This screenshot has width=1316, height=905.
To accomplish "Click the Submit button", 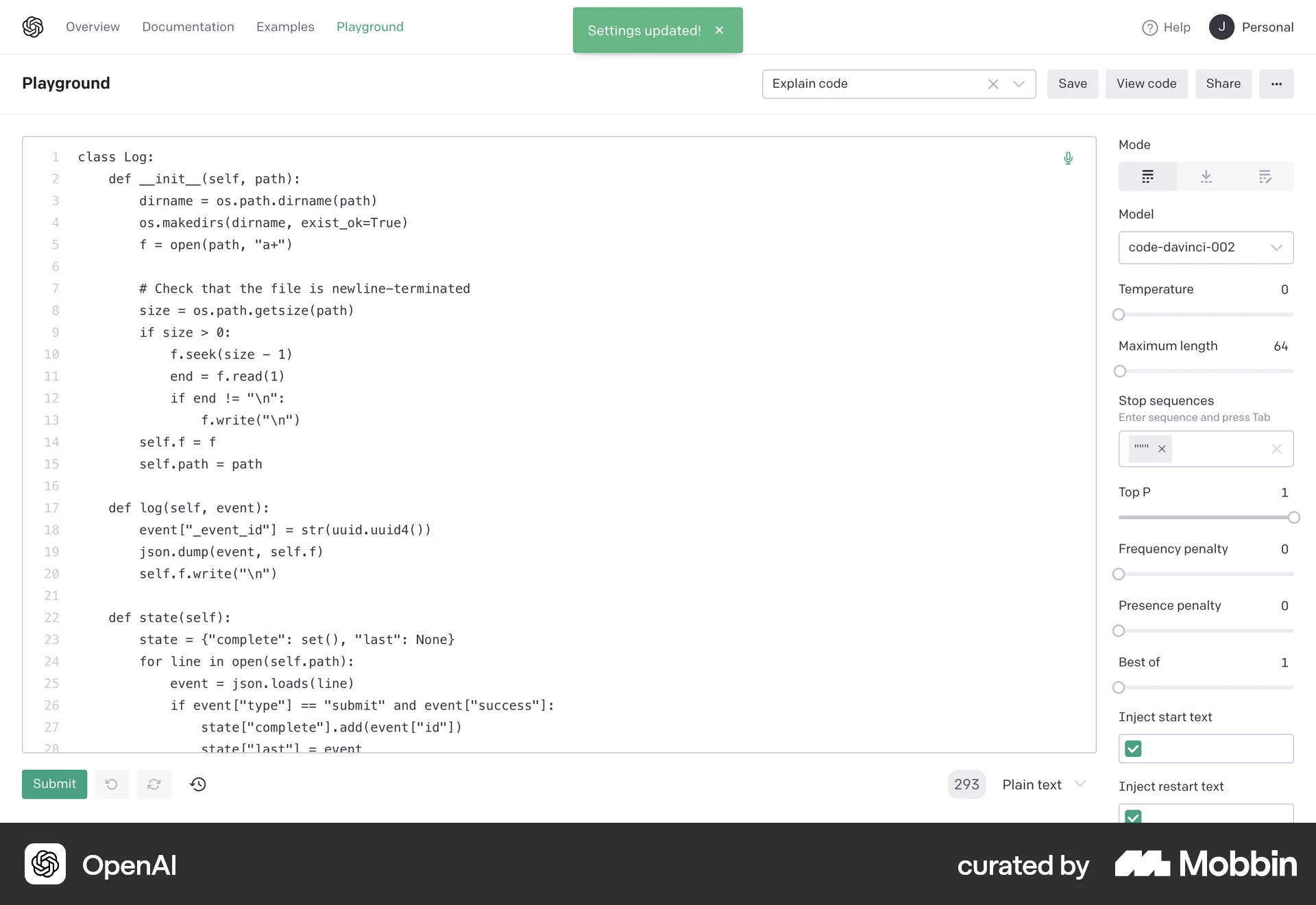I will point(54,784).
